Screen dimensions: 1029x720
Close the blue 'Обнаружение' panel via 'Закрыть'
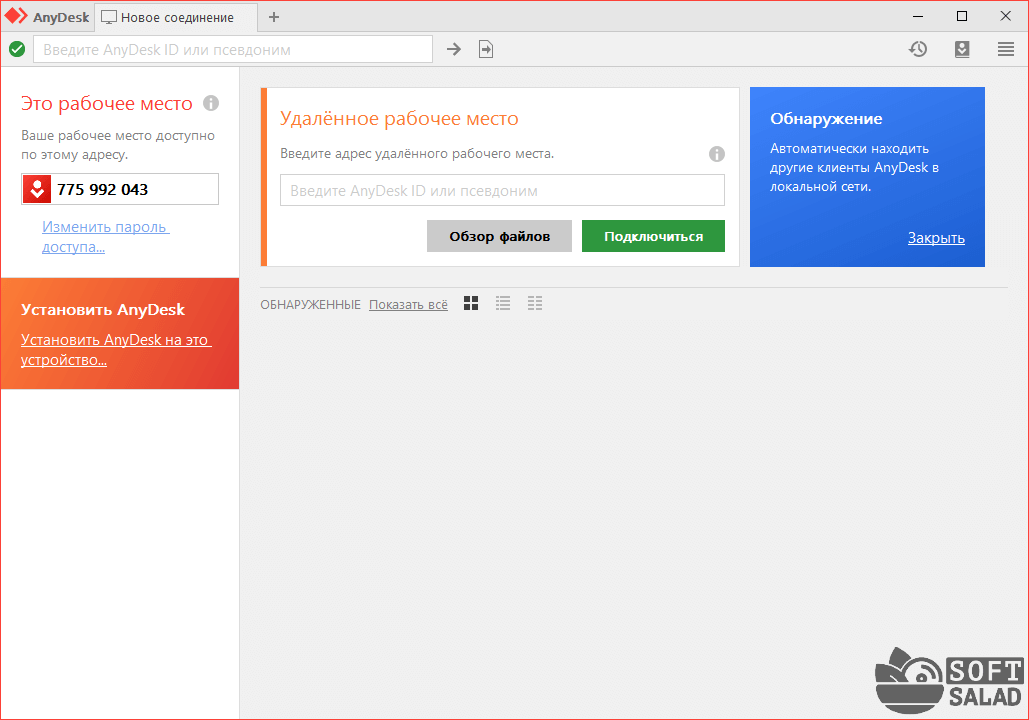[x=935, y=238]
